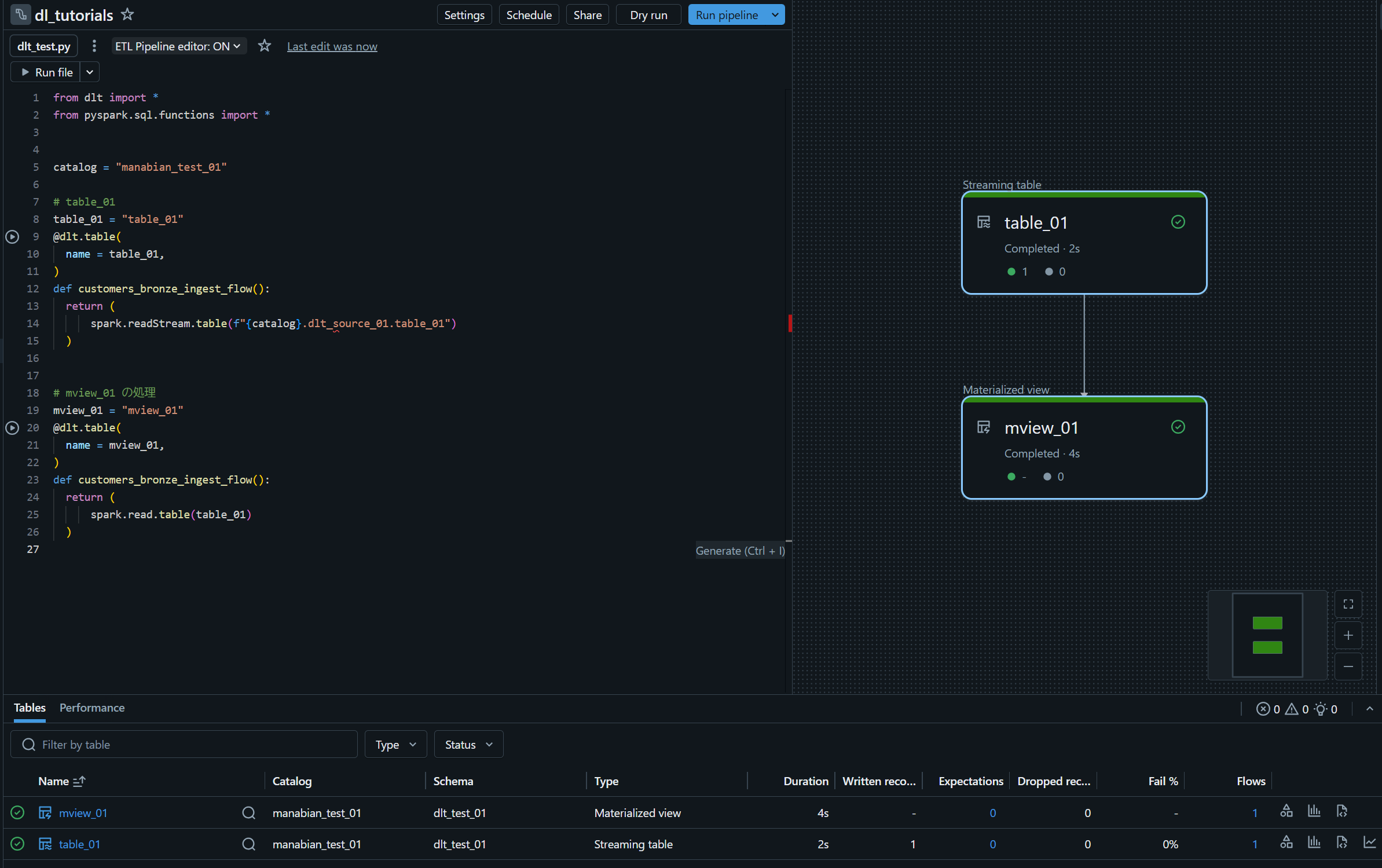Open the query file icon for table_01 row
The width and height of the screenshot is (1382, 868).
point(1342,844)
